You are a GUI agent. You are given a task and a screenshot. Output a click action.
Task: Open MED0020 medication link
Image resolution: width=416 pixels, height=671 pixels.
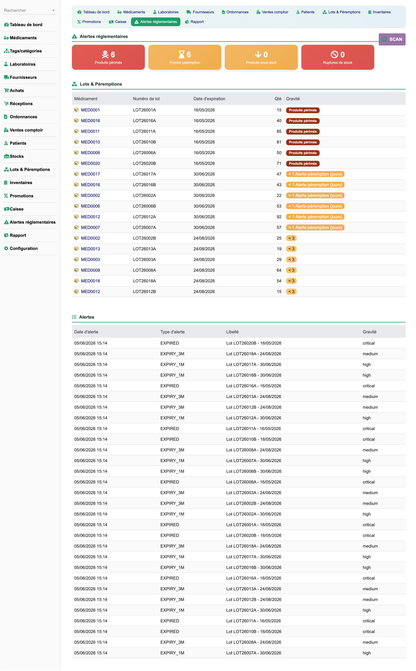(x=90, y=163)
